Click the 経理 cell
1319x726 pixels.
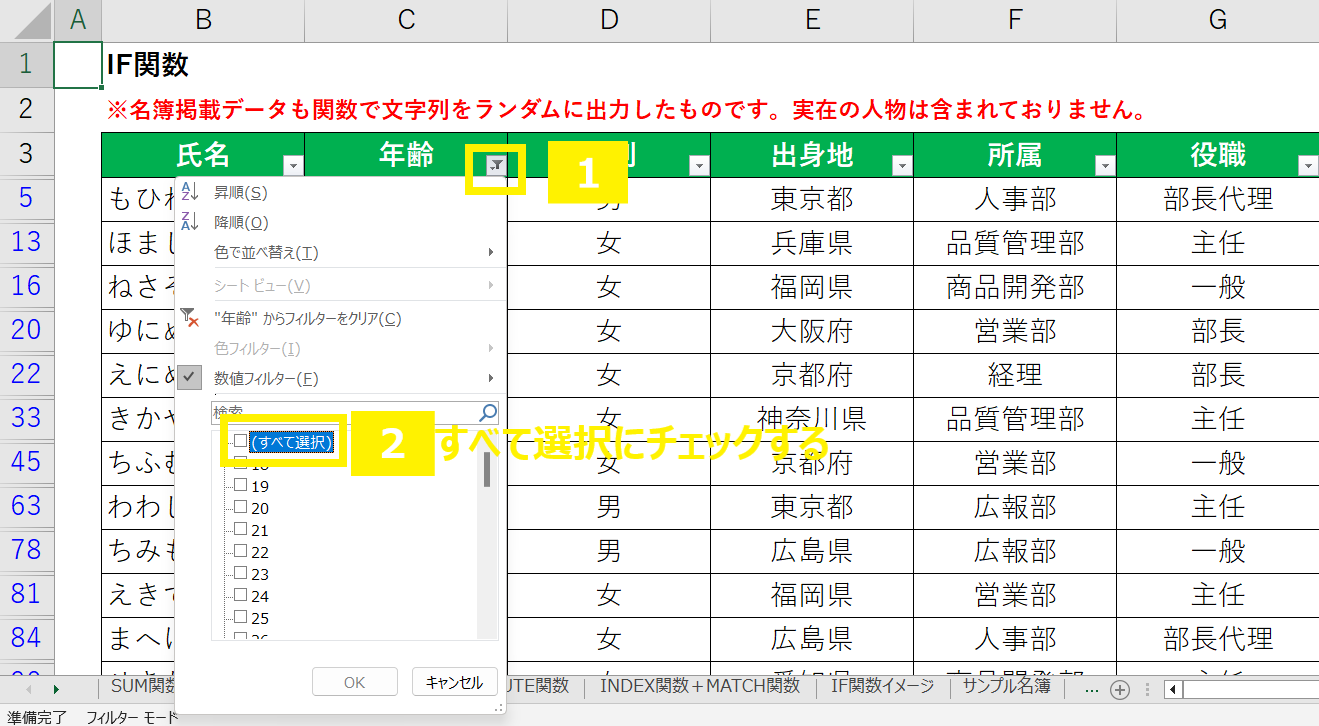click(x=1015, y=375)
